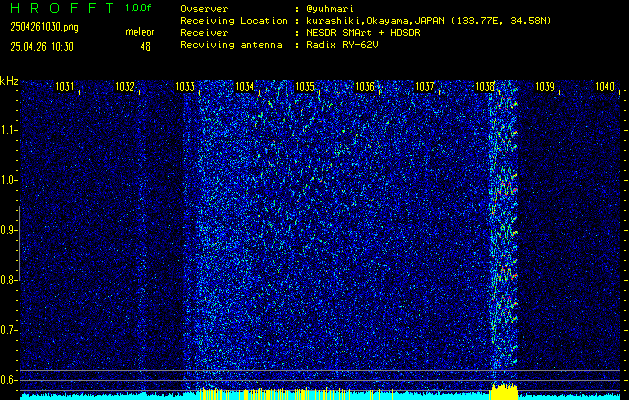Click the 1.1 kHz frequency label

(x=7, y=130)
